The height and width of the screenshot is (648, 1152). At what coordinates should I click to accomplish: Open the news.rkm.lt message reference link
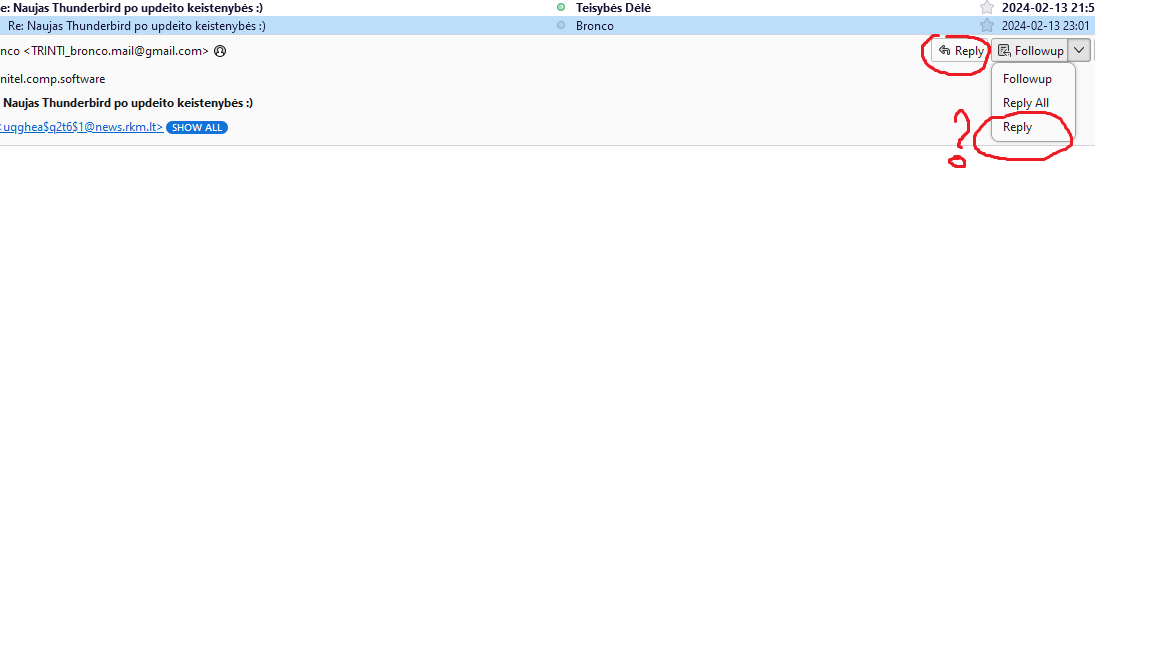(x=82, y=127)
